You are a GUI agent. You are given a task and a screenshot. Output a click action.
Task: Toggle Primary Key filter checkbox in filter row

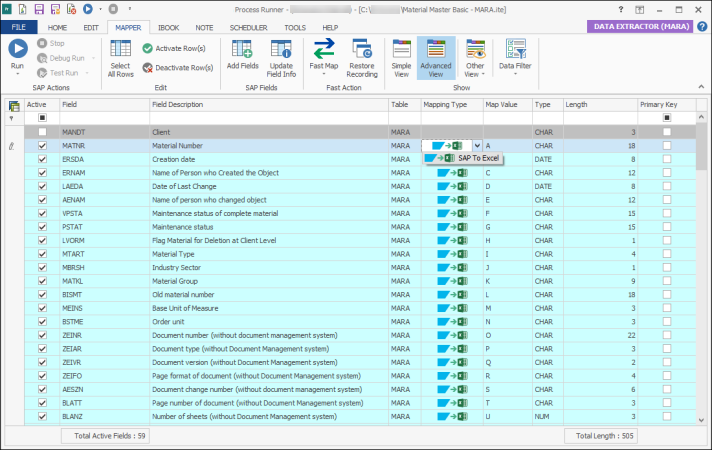(x=667, y=118)
